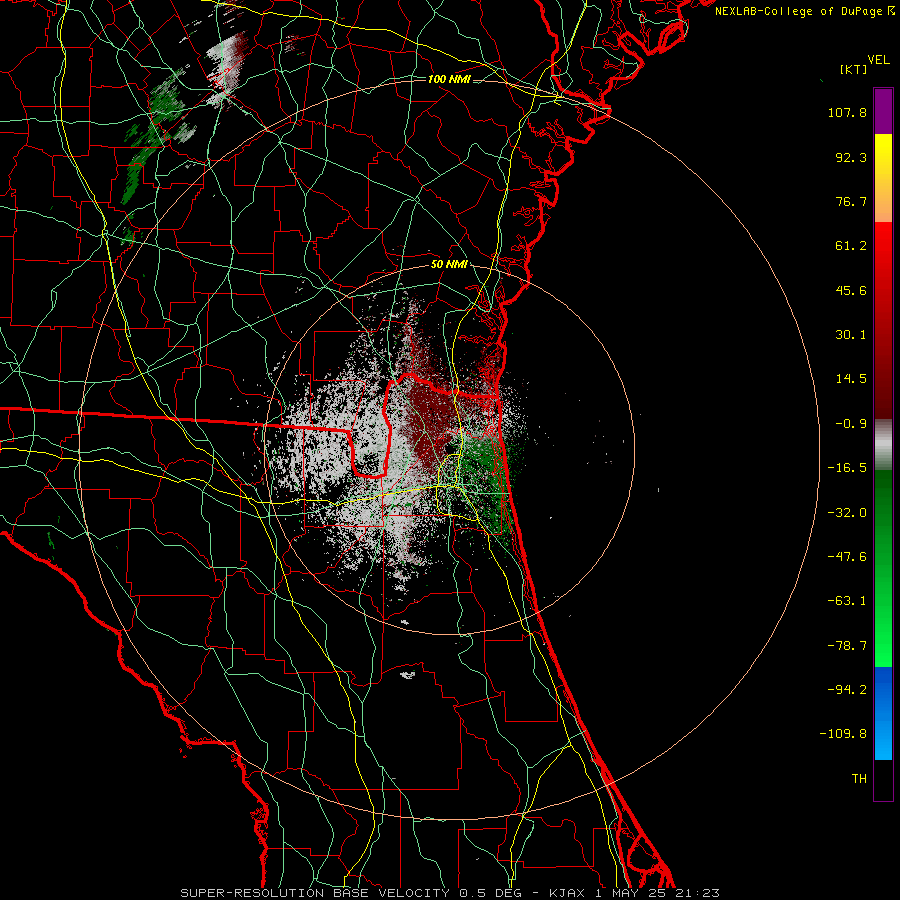Click the 30.1 velocity scale value
The height and width of the screenshot is (900, 900).
(851, 335)
